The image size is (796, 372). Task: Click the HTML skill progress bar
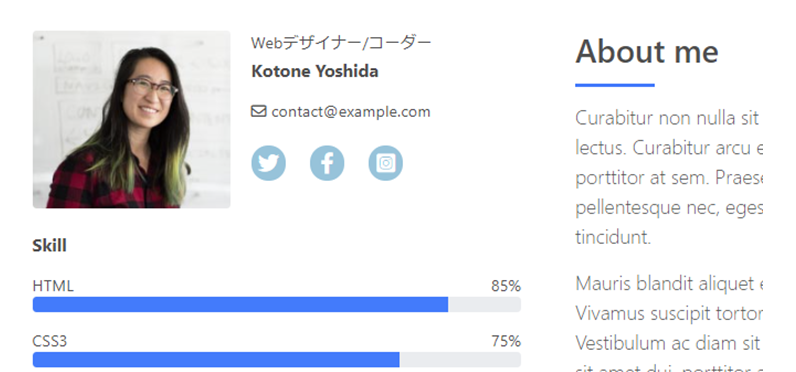point(277,305)
